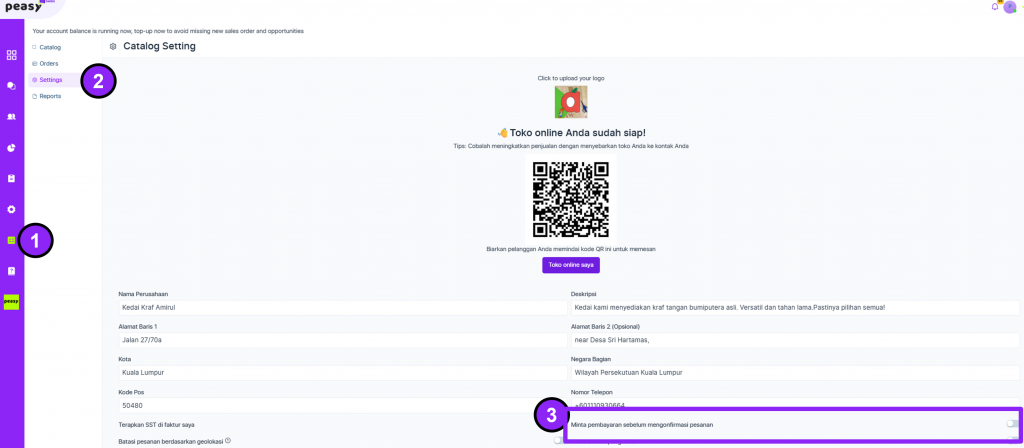Open the dashboard grid icon in sidebar
Screen dimensions: 1024x448
11,55
